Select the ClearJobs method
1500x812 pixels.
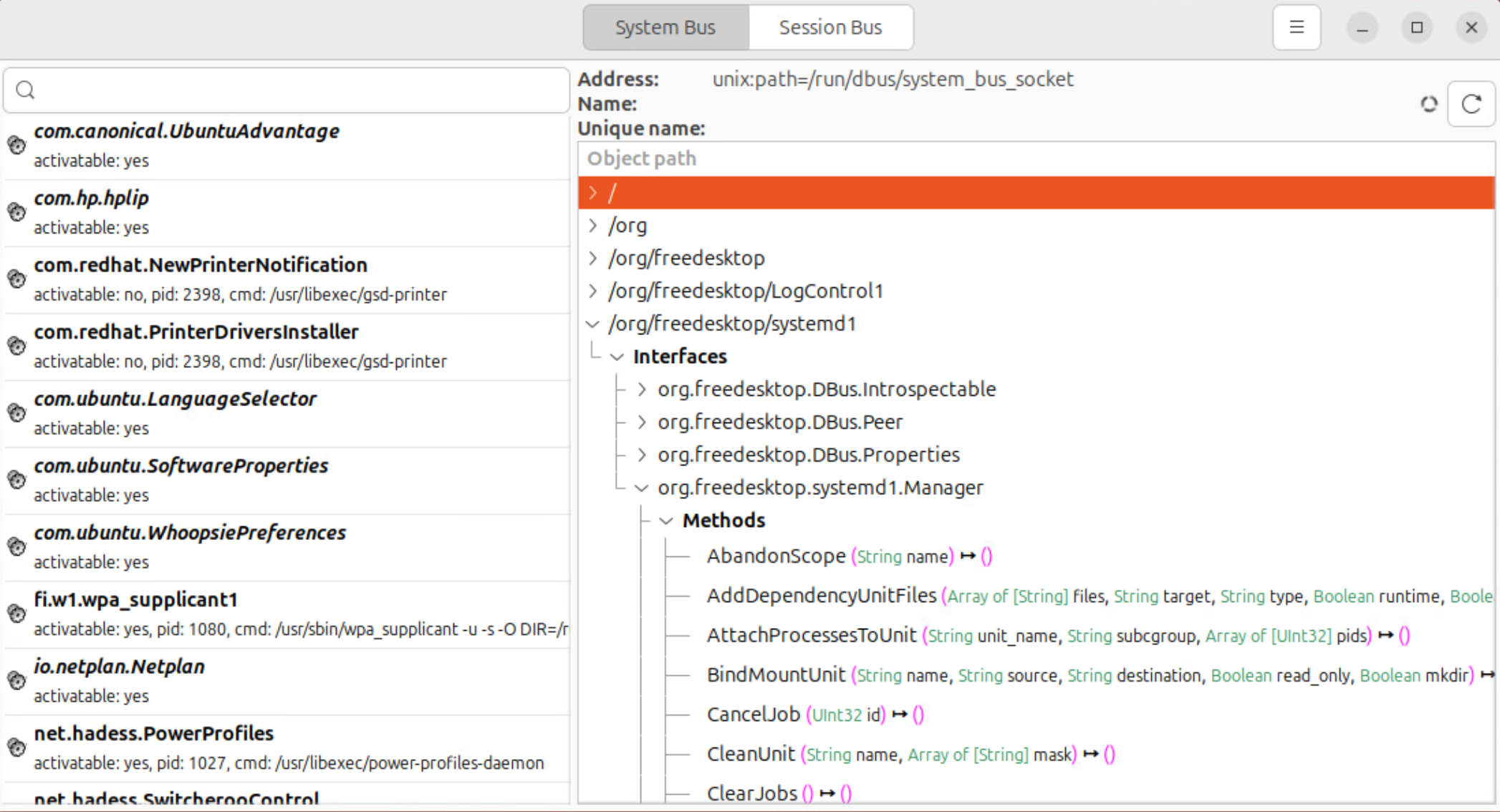pos(779,793)
